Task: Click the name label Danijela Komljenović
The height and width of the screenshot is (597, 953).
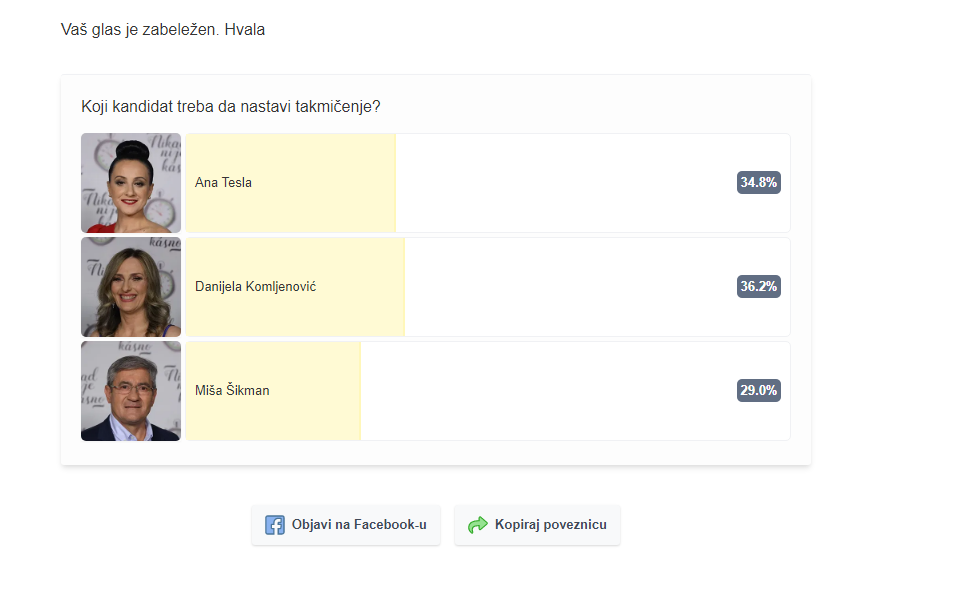Action: (255, 286)
